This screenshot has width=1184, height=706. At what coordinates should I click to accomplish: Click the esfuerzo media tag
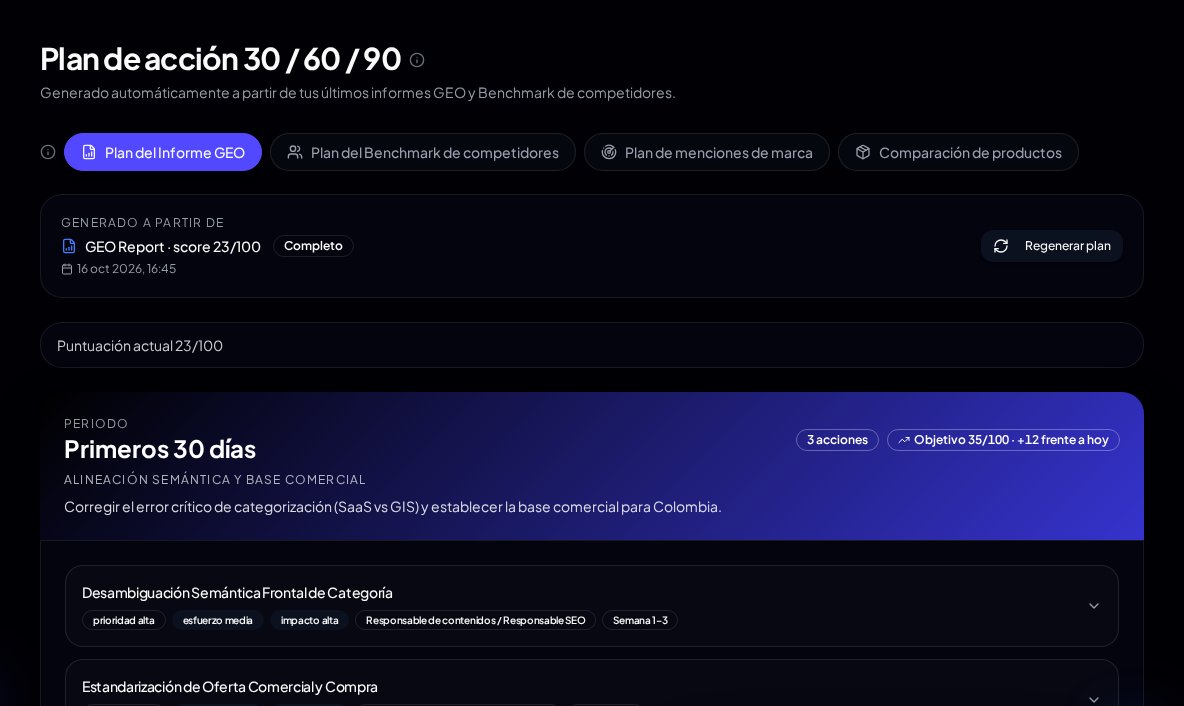pos(217,621)
